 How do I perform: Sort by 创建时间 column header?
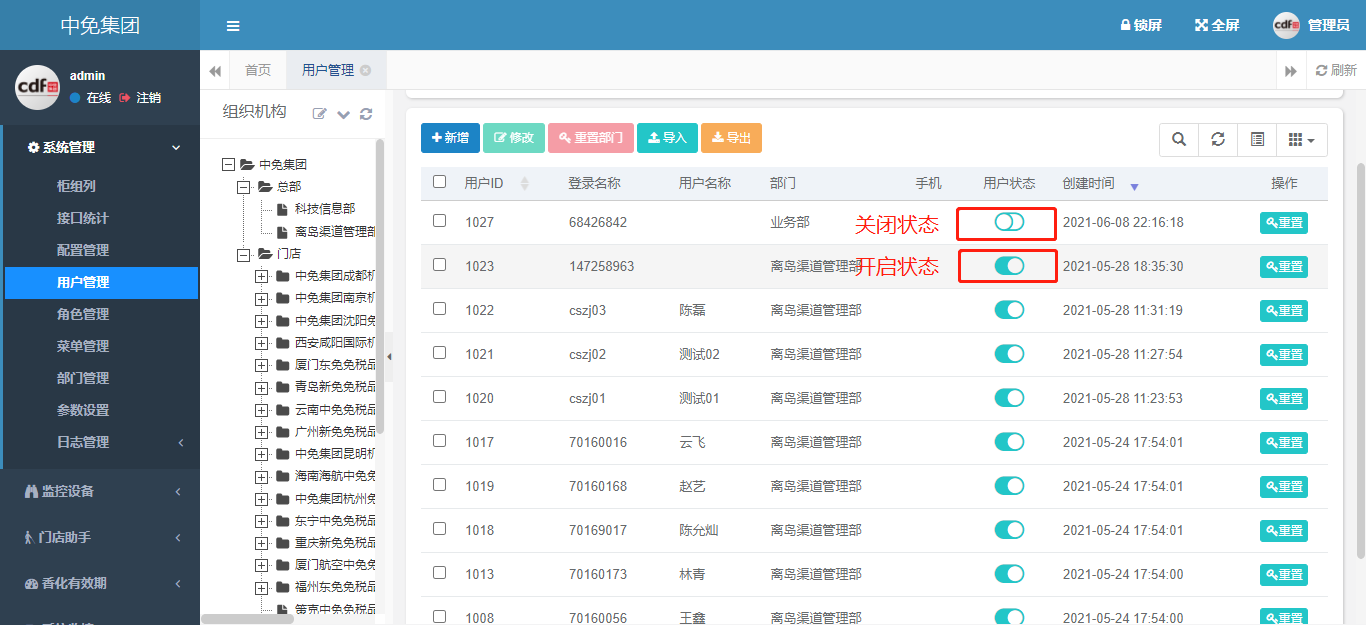[1089, 184]
